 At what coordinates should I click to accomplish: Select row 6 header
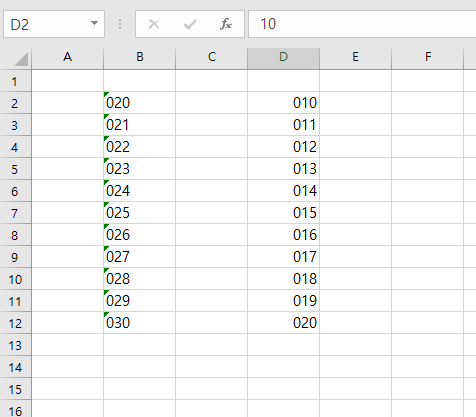pos(15,191)
